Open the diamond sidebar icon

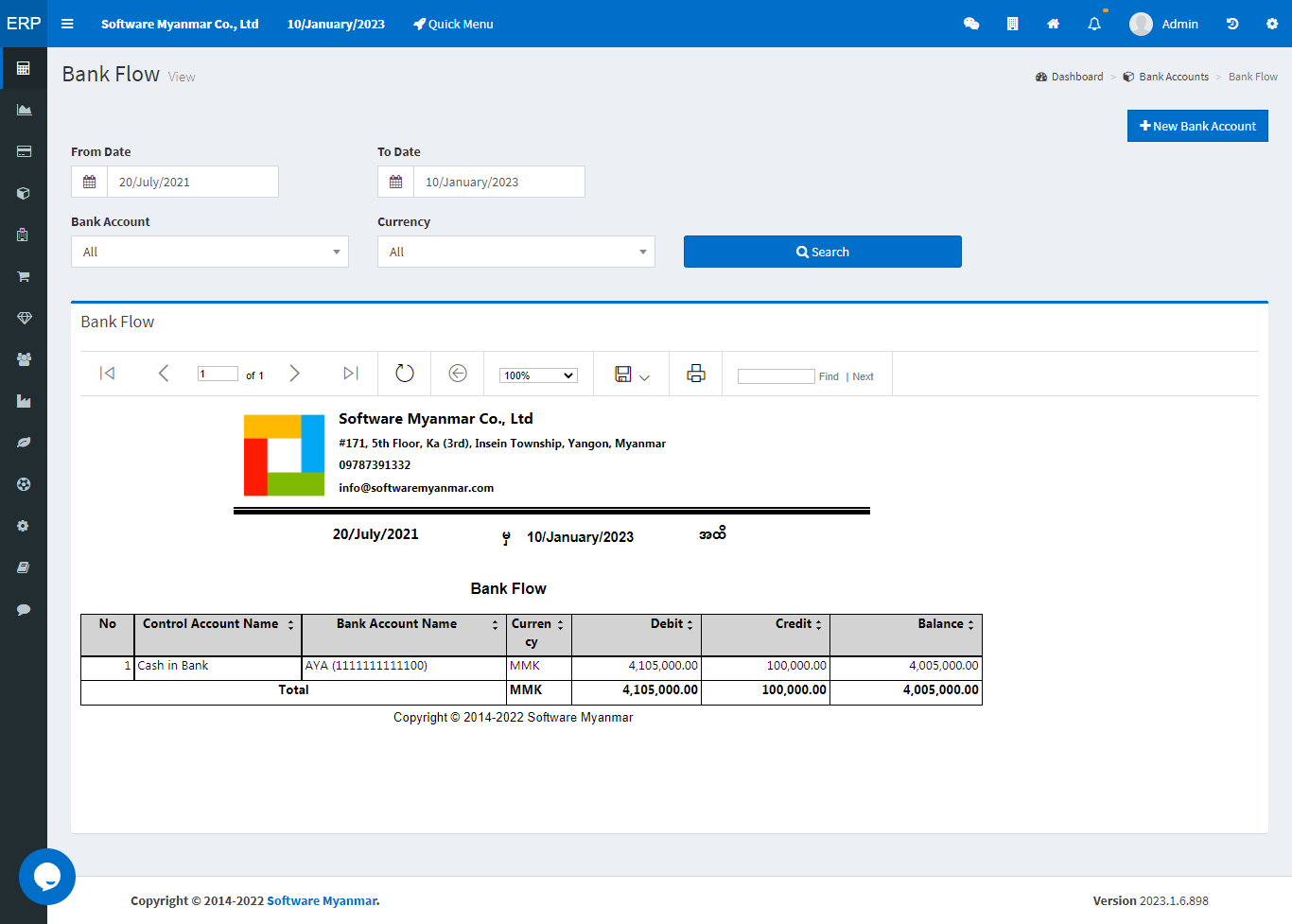pyautogui.click(x=24, y=318)
